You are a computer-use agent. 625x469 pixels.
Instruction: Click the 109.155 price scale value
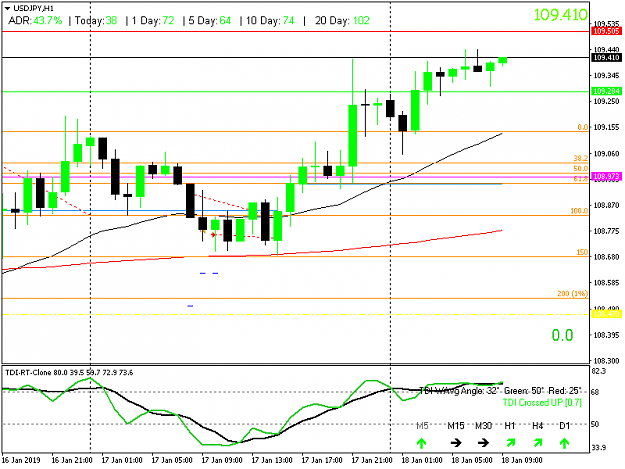(606, 127)
